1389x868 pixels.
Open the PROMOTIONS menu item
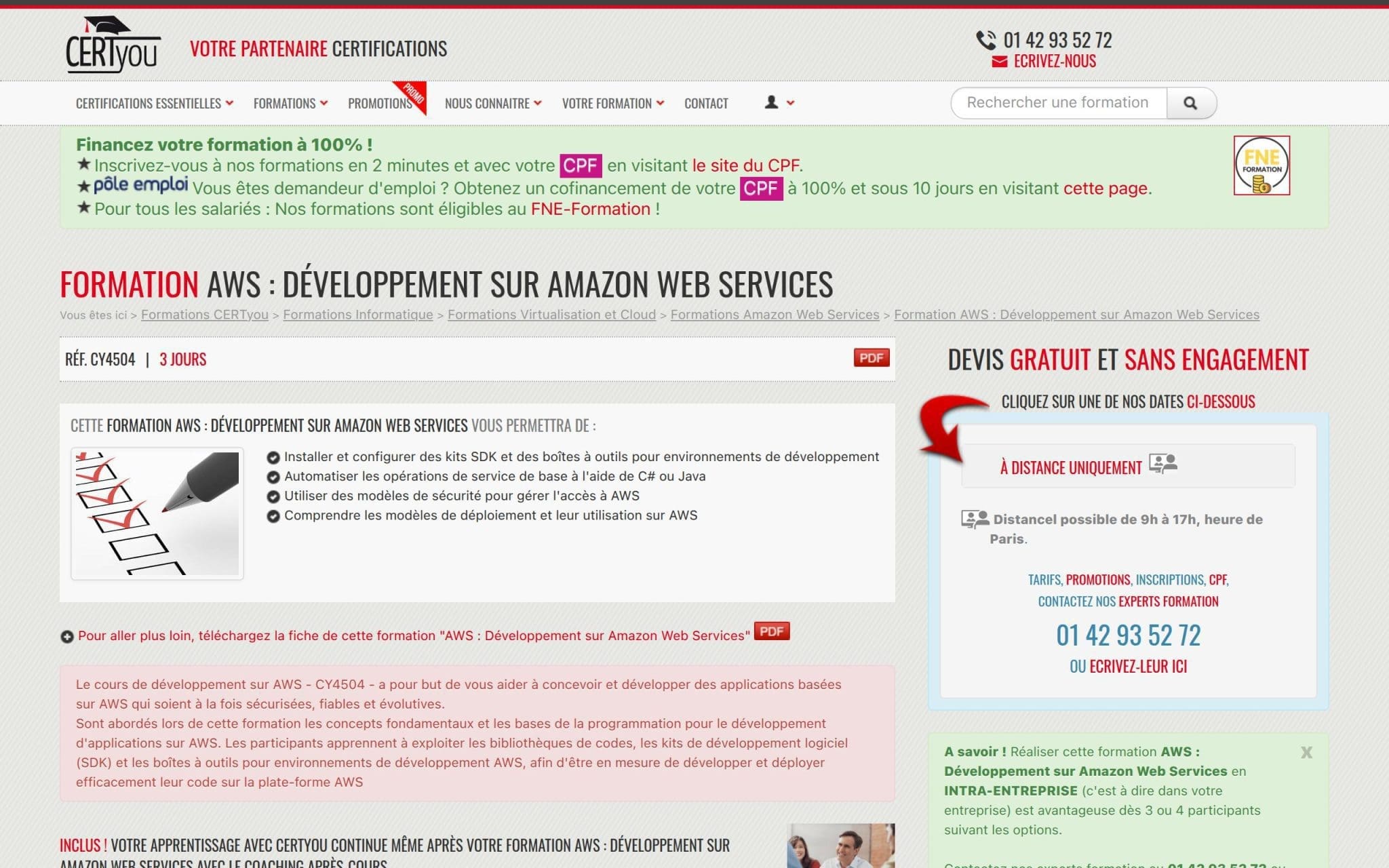380,103
